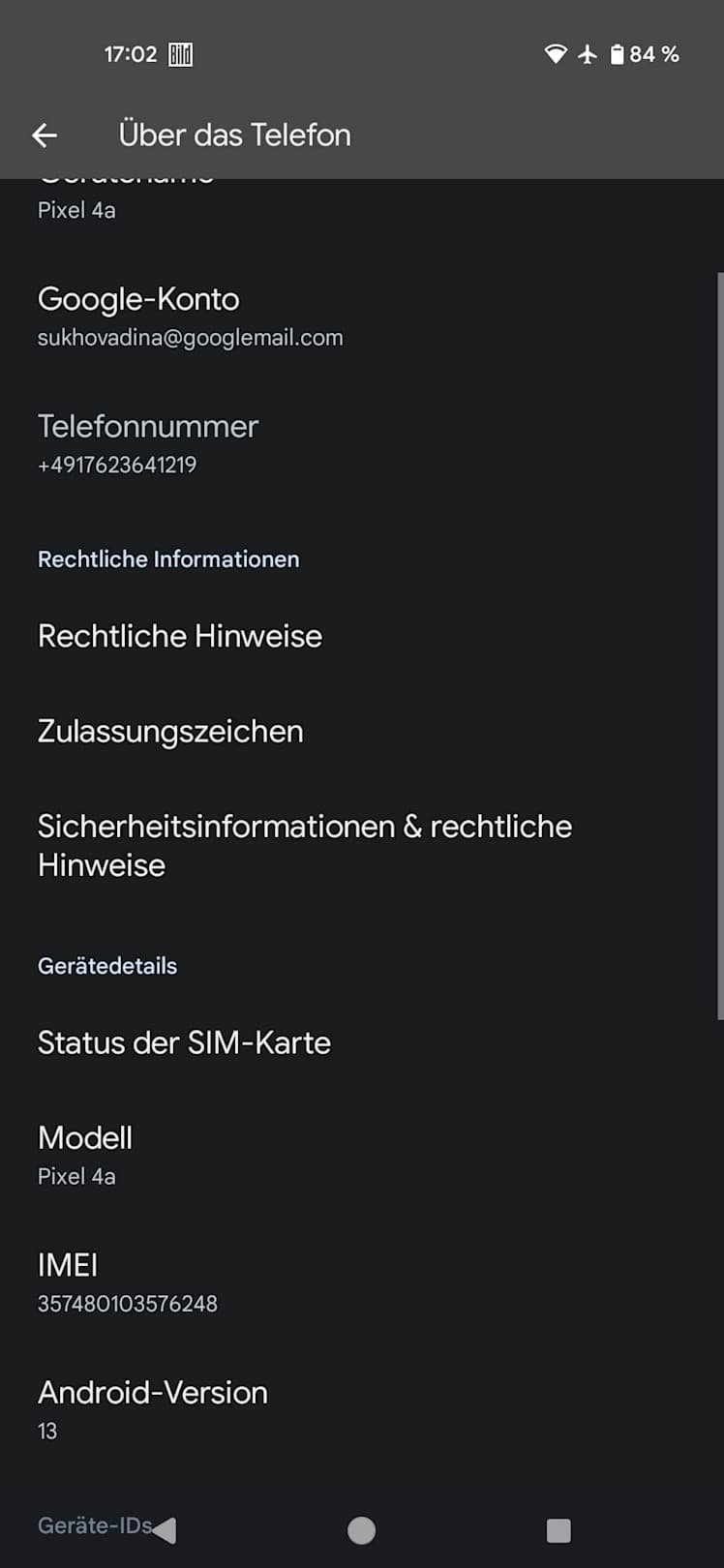The width and height of the screenshot is (724, 1568).
Task: Click the vertical scrollbar on right edge
Action: click(719, 647)
